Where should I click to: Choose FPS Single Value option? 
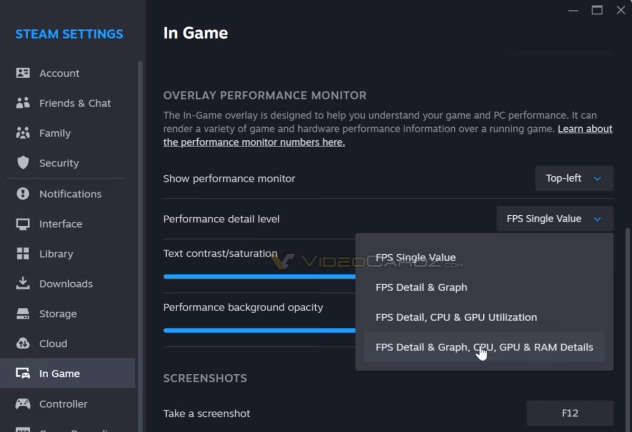point(415,258)
